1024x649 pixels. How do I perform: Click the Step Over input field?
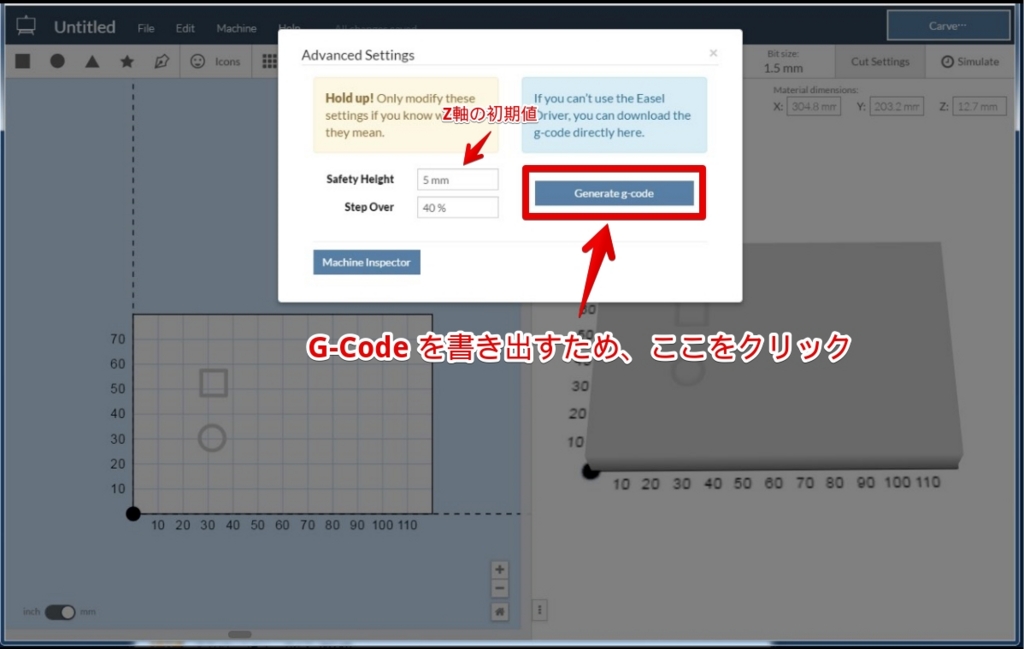point(457,208)
